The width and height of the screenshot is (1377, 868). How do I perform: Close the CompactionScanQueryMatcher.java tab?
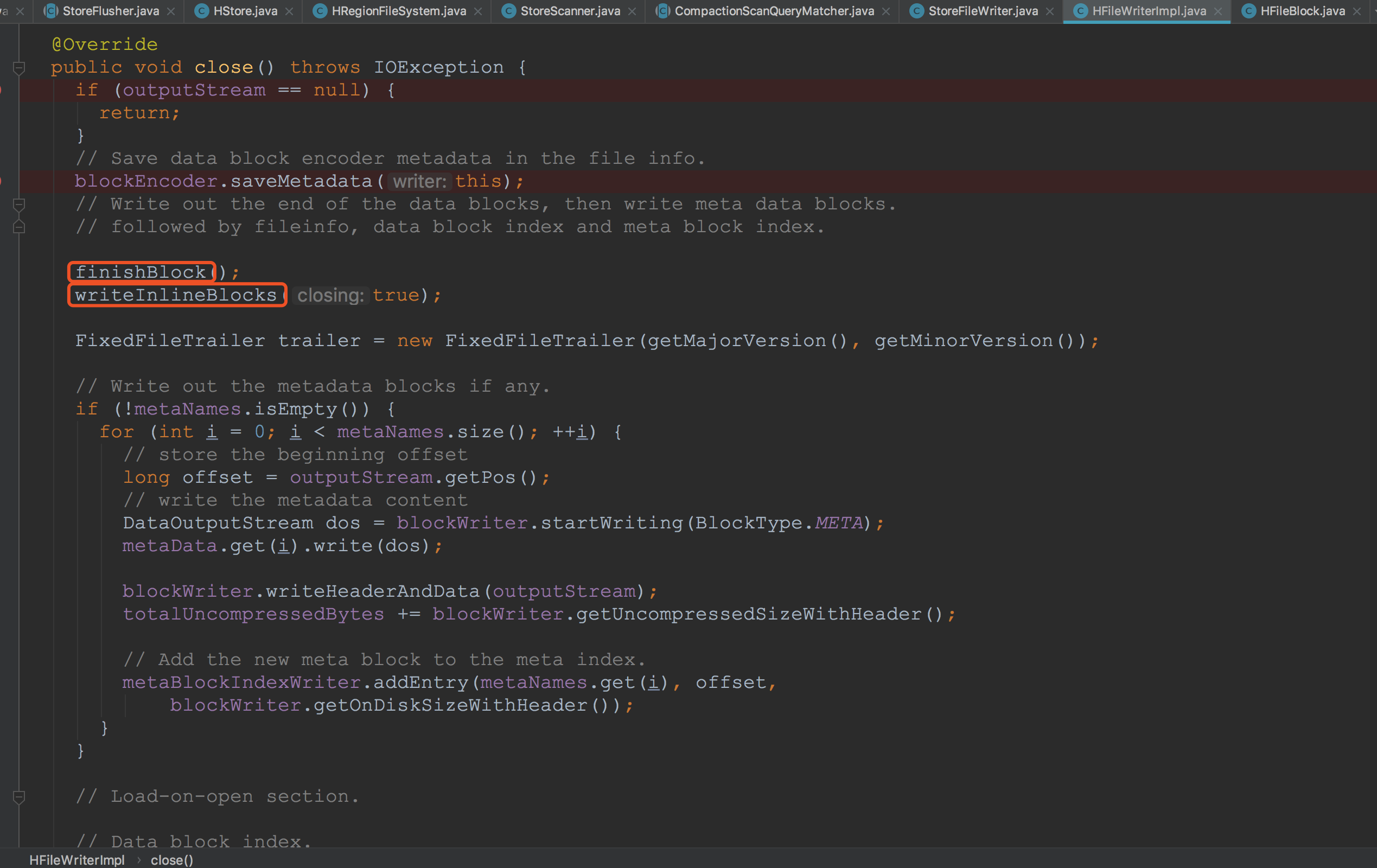point(886,11)
